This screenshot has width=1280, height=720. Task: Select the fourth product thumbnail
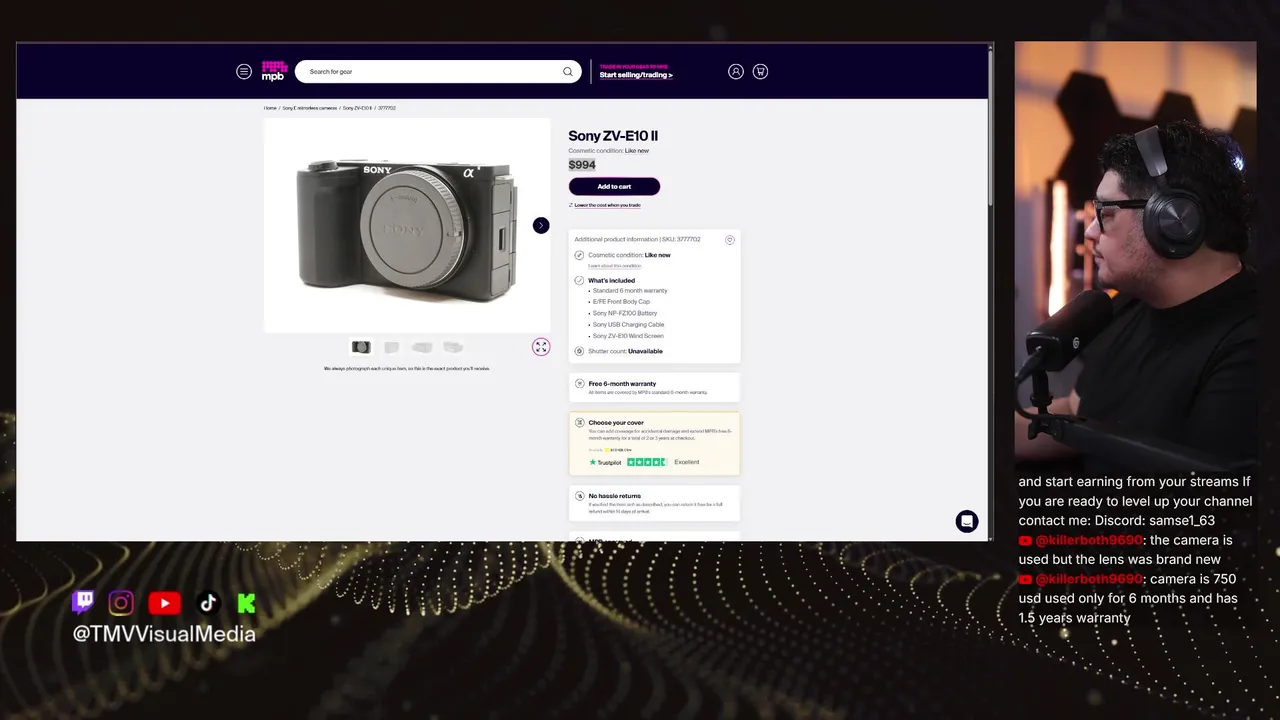point(453,347)
